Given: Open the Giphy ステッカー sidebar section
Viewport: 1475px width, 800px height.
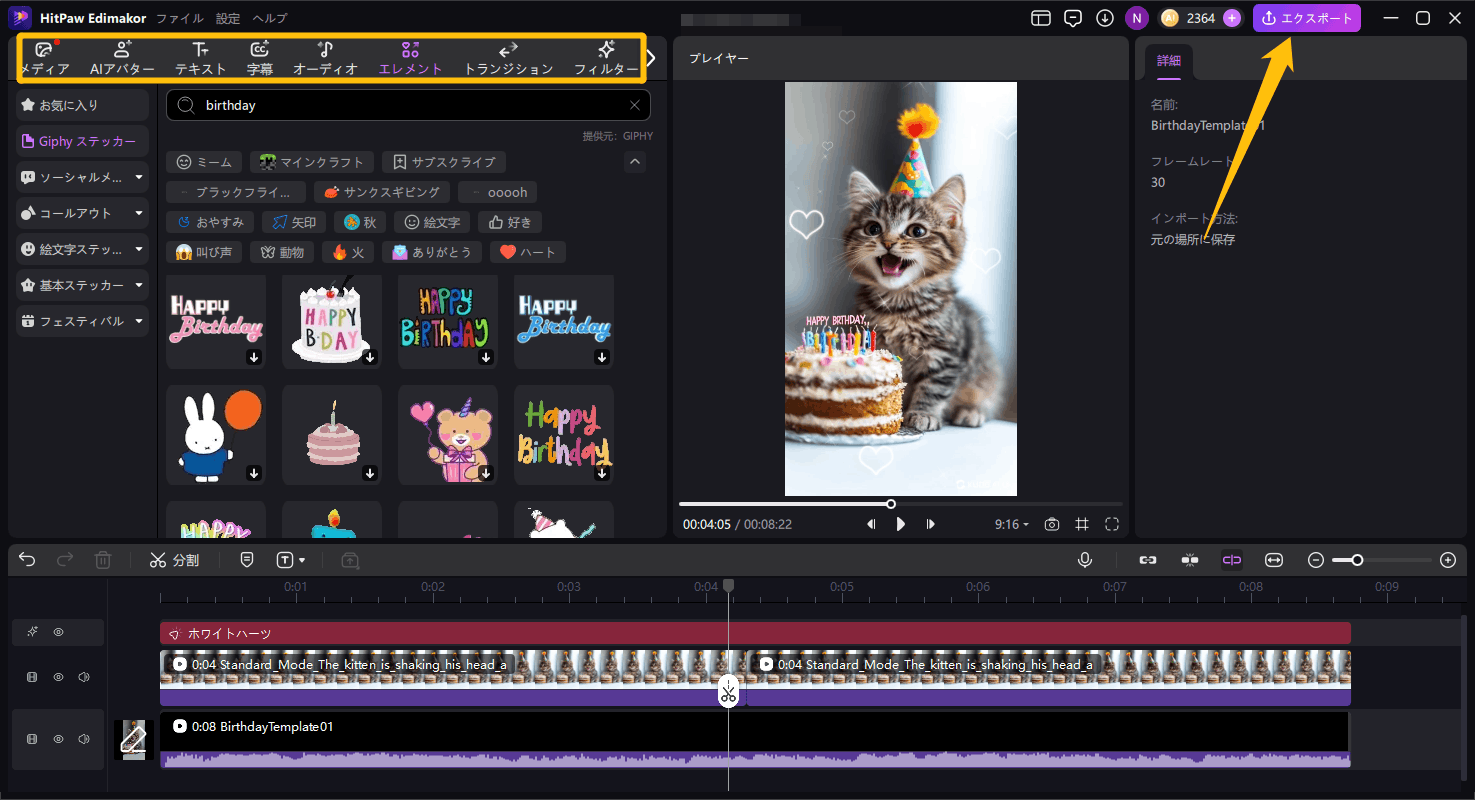Looking at the screenshot, I should click(80, 140).
